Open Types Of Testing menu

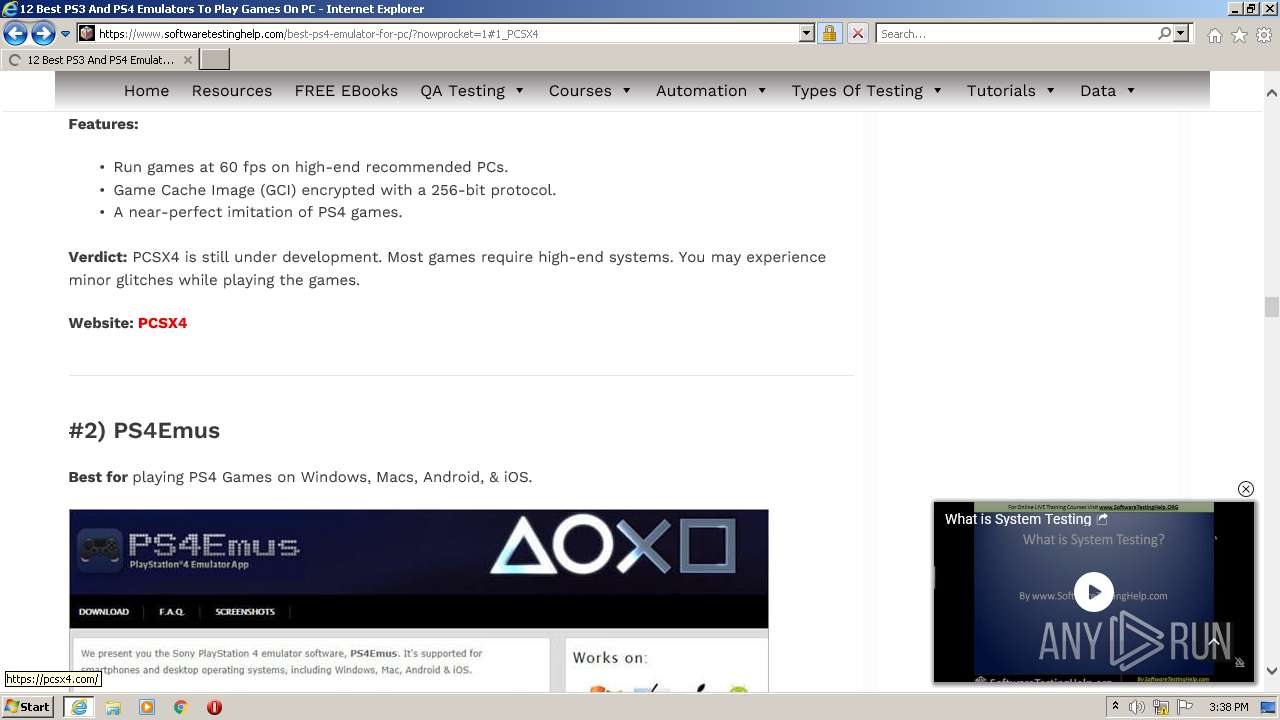[857, 90]
